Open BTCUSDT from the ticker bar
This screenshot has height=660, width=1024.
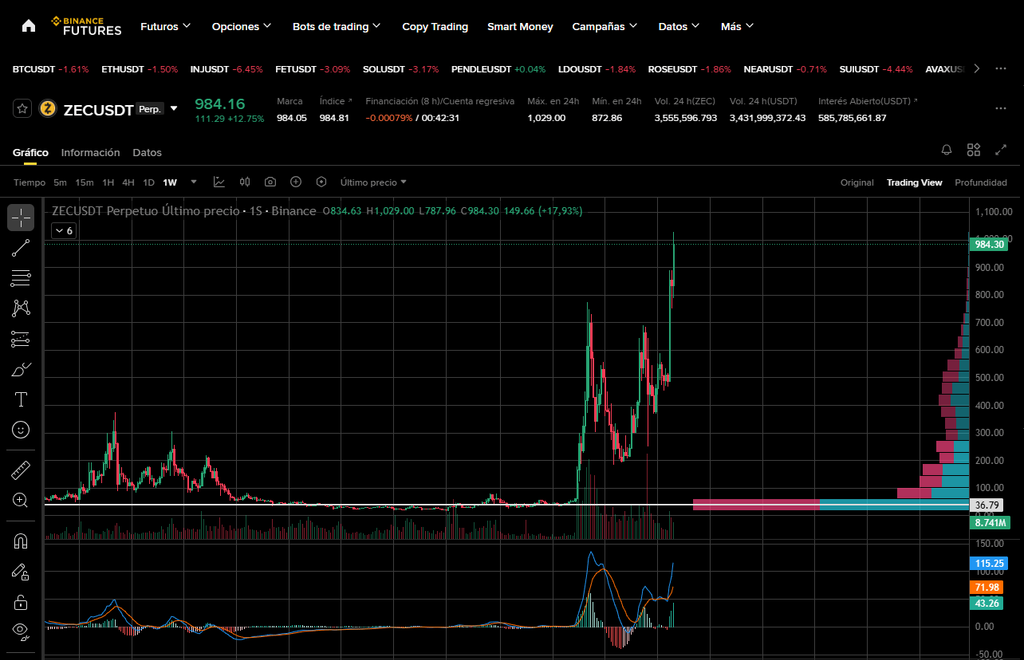(50, 69)
